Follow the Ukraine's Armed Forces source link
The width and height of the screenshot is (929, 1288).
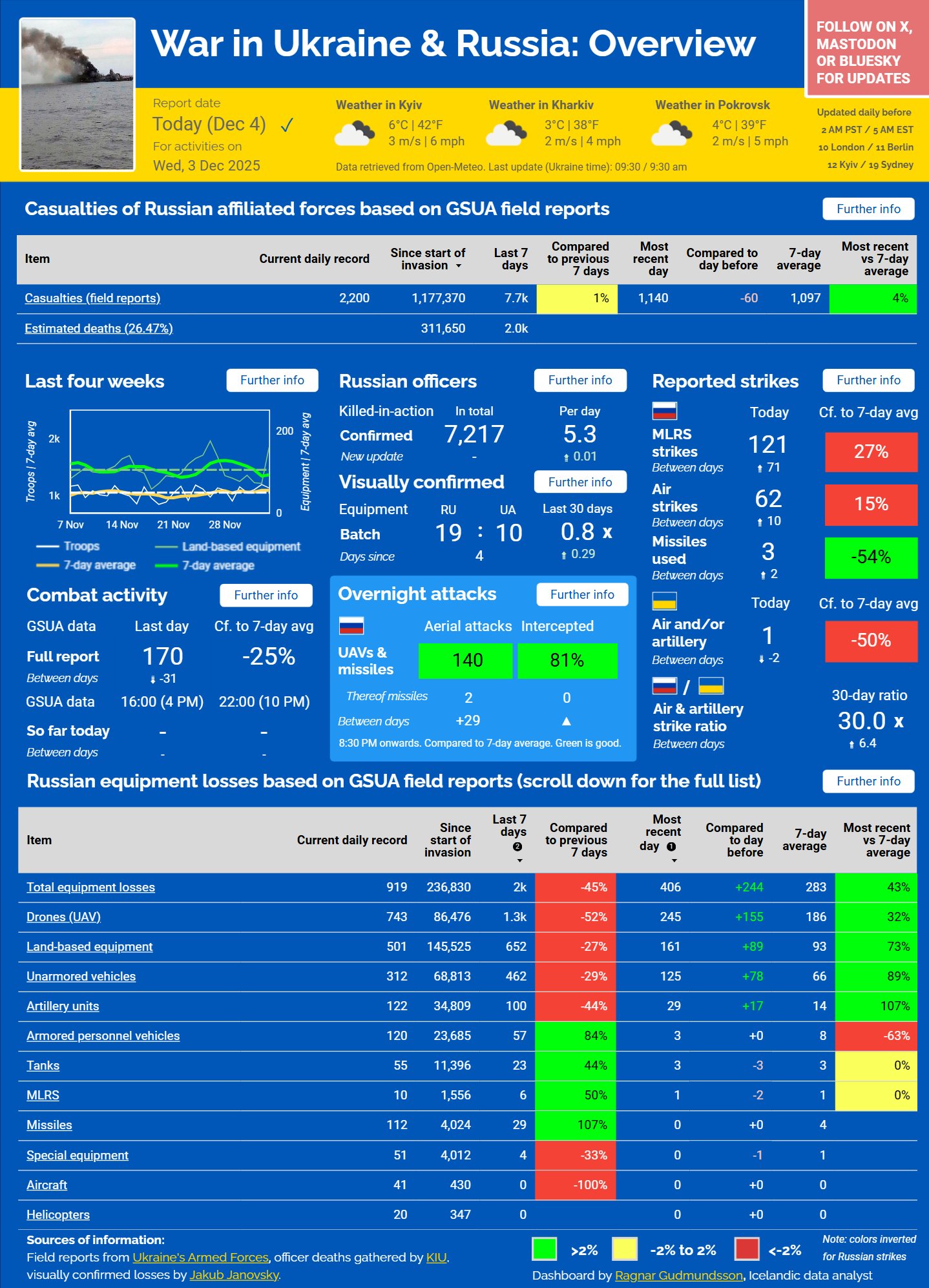coord(200,1257)
